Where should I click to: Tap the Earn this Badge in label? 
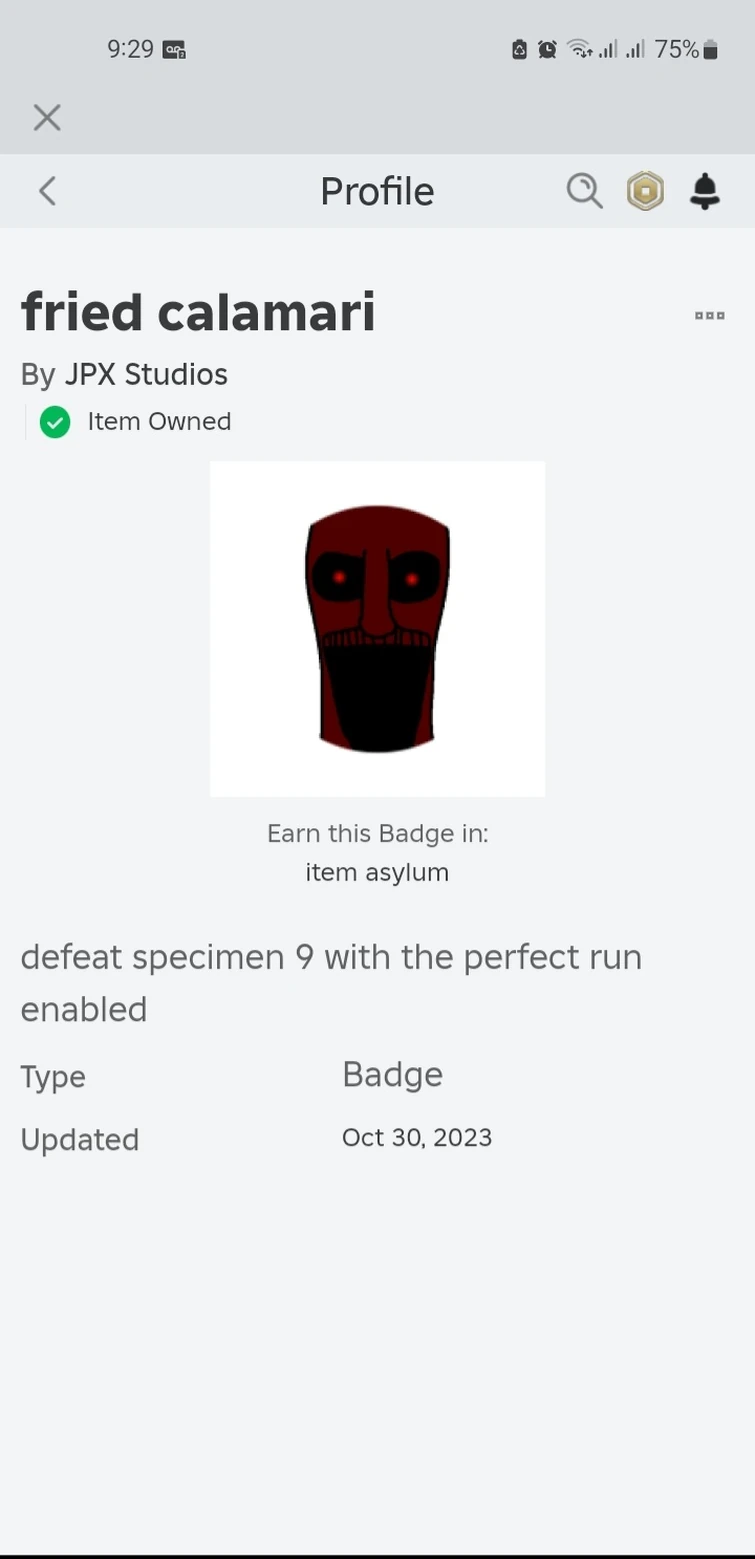pos(377,832)
